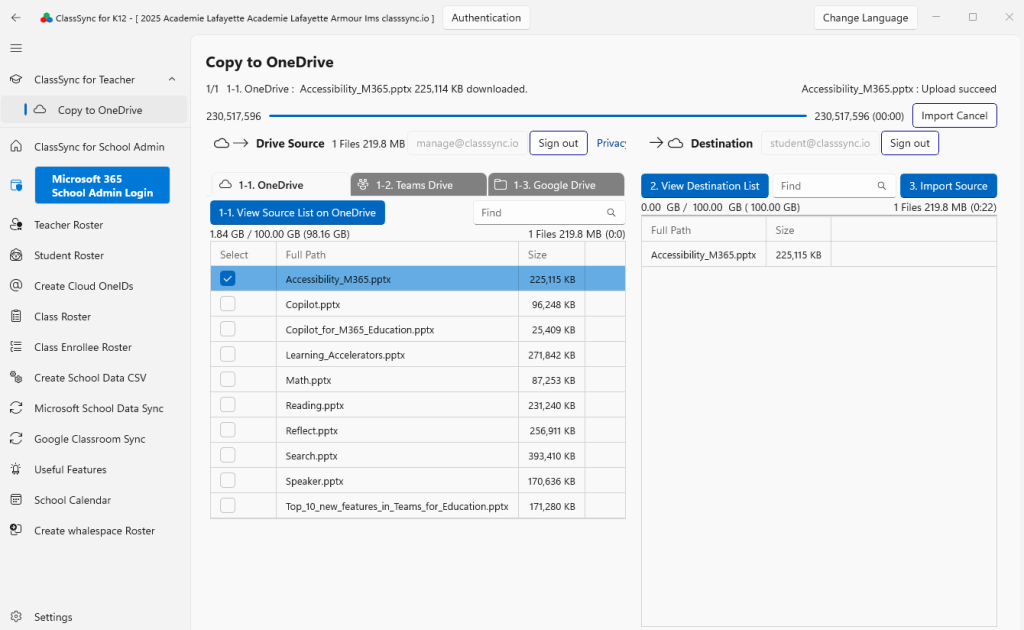Click the Create Cloud OneIDs at-sign icon
1024x630 pixels.
pos(16,285)
